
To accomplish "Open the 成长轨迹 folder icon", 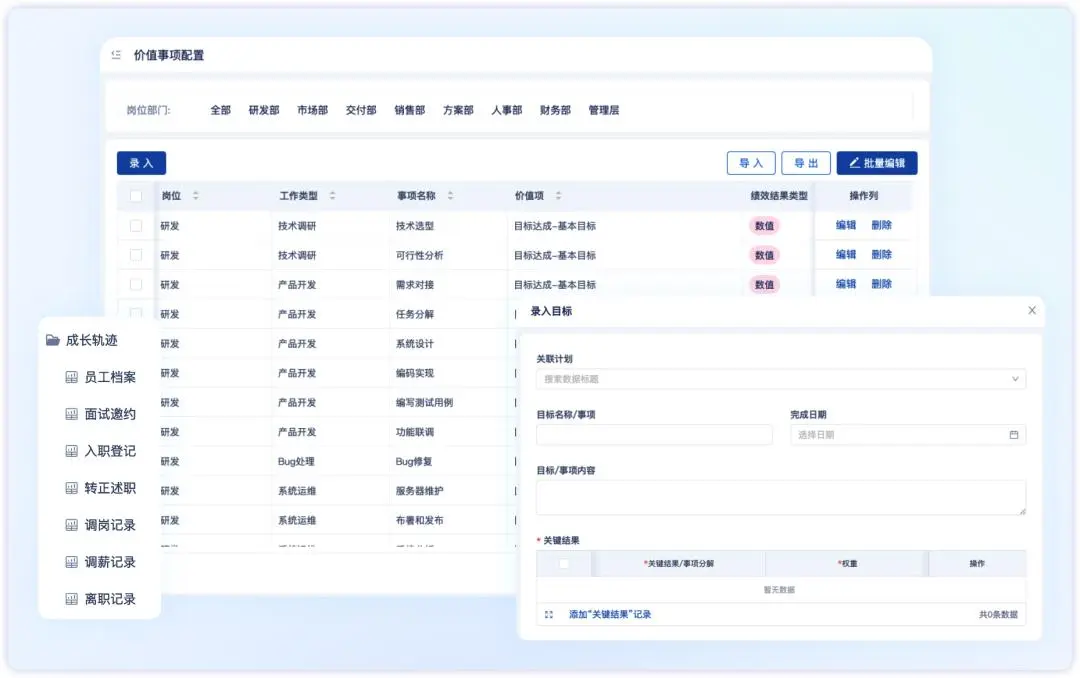I will point(53,340).
